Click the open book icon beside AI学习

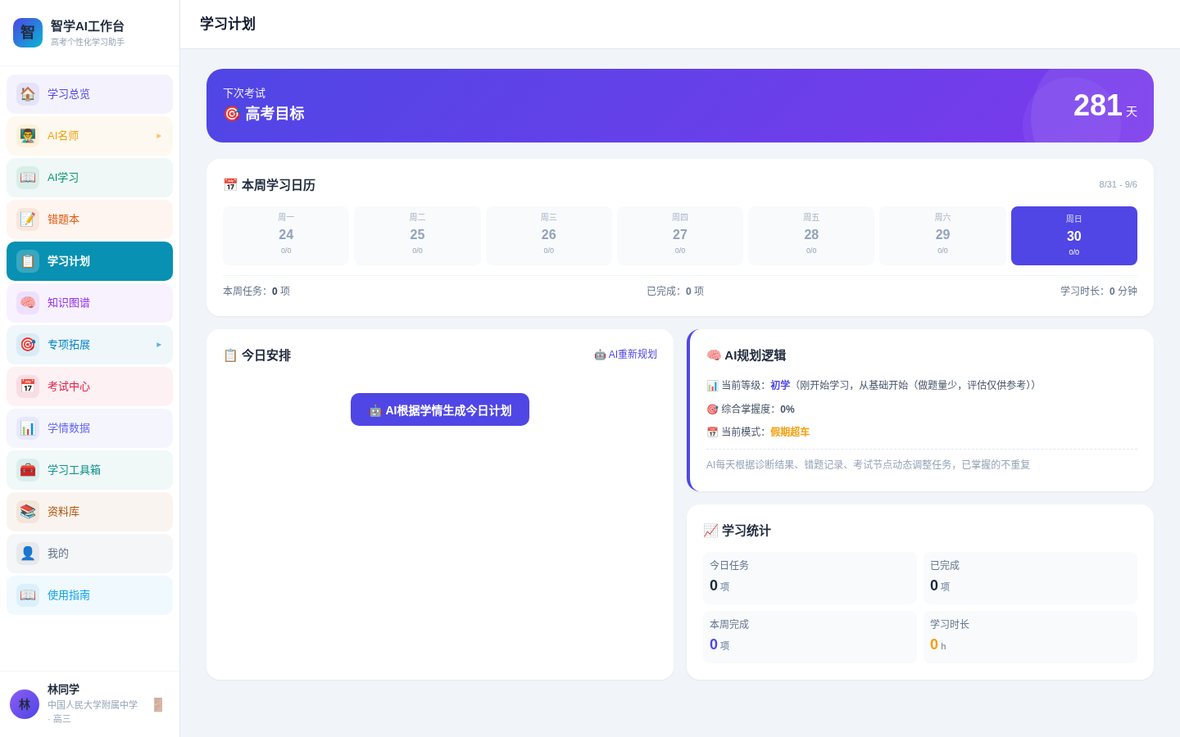coord(28,178)
